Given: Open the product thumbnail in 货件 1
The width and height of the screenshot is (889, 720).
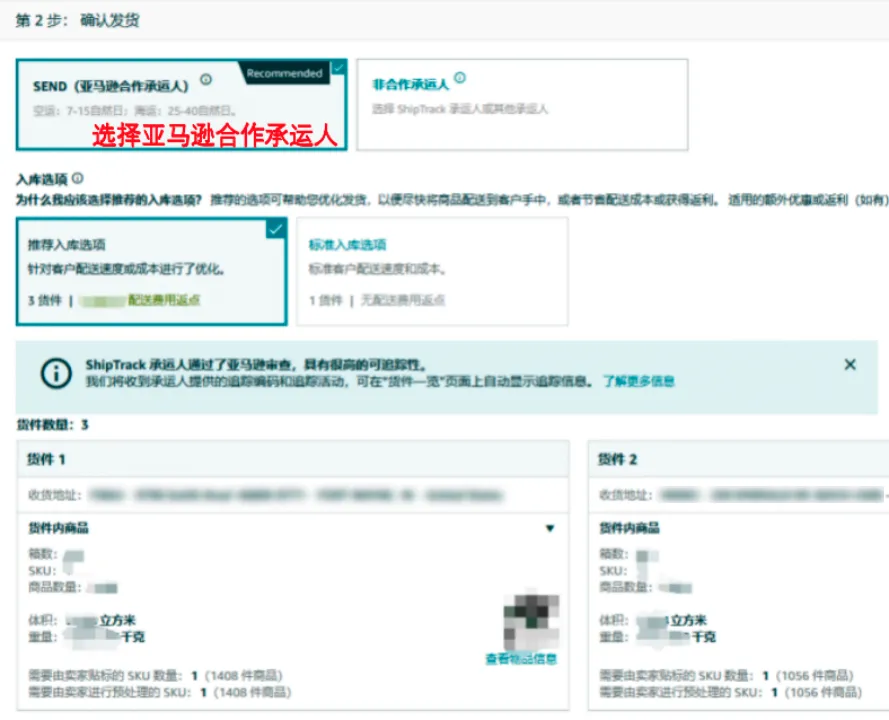Looking at the screenshot, I should click(531, 622).
